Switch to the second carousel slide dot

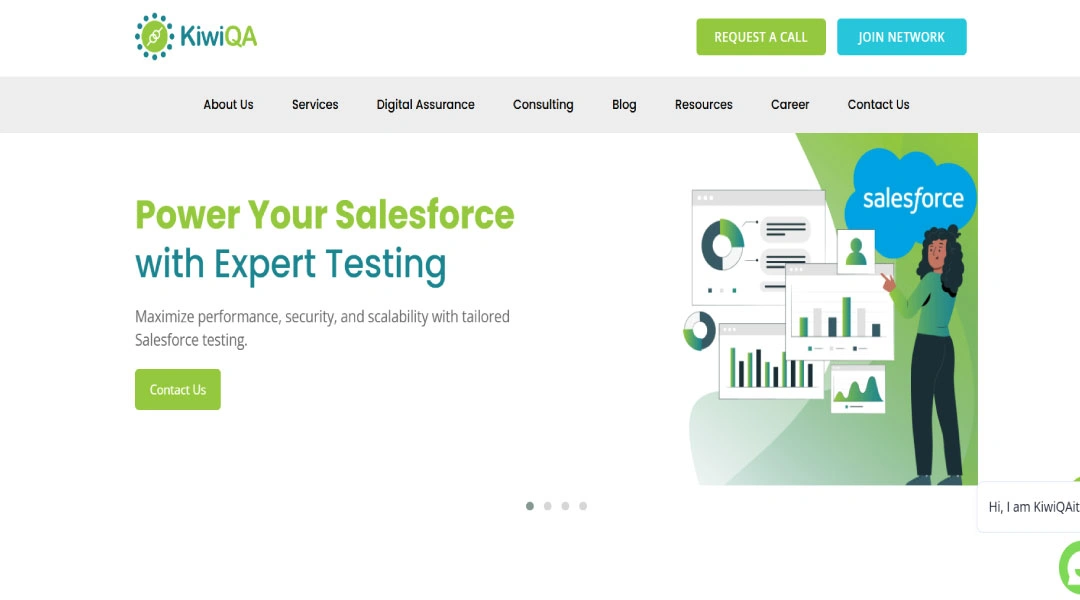548,506
